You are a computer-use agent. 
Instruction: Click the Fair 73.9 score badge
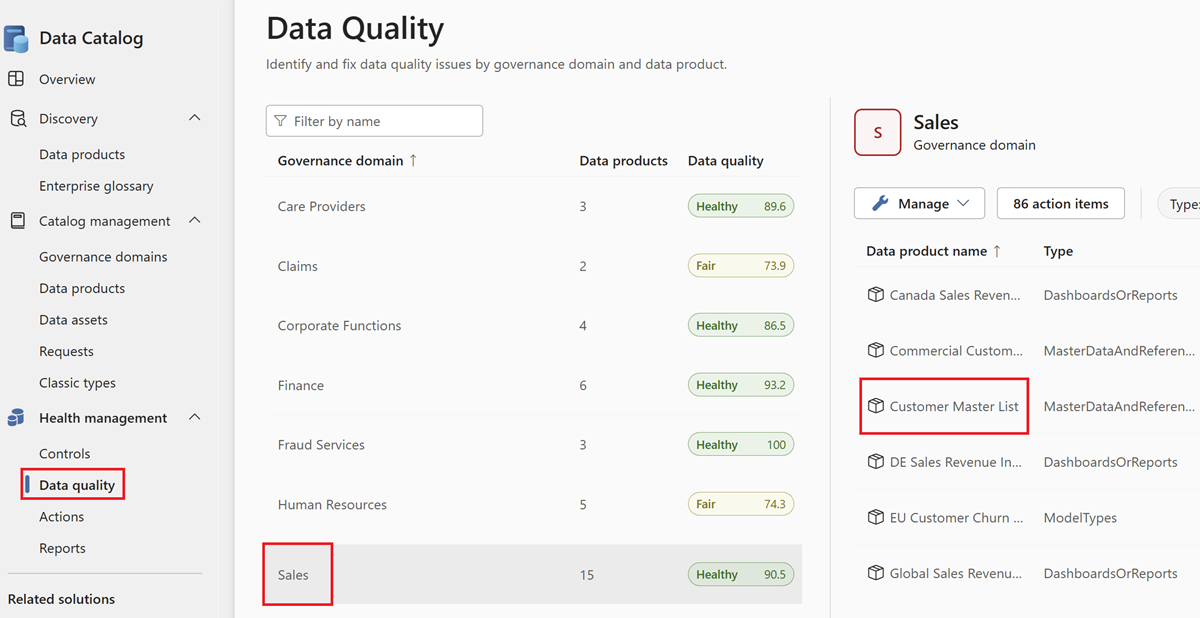point(740,266)
